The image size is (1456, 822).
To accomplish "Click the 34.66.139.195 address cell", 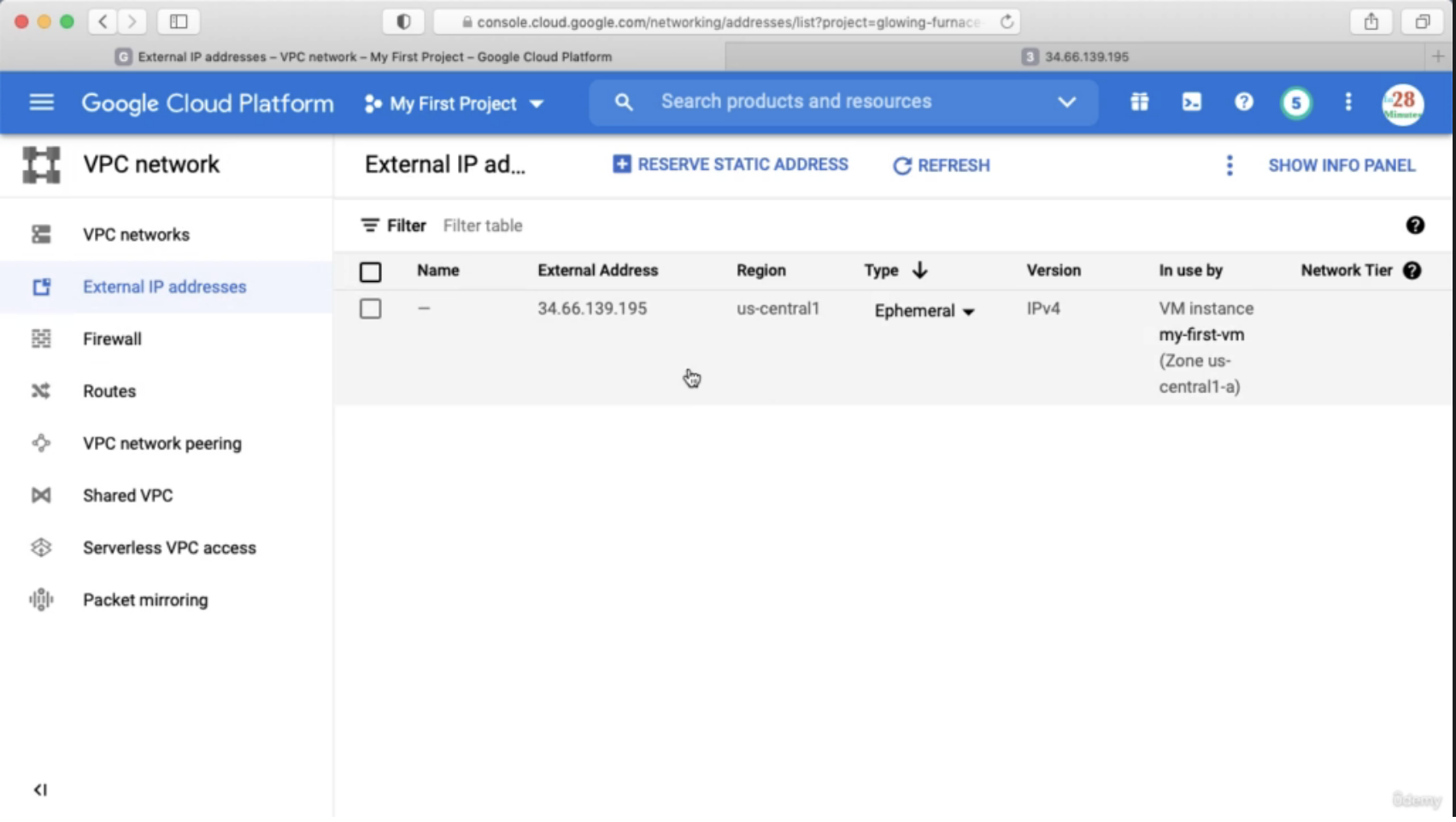I will (592, 308).
